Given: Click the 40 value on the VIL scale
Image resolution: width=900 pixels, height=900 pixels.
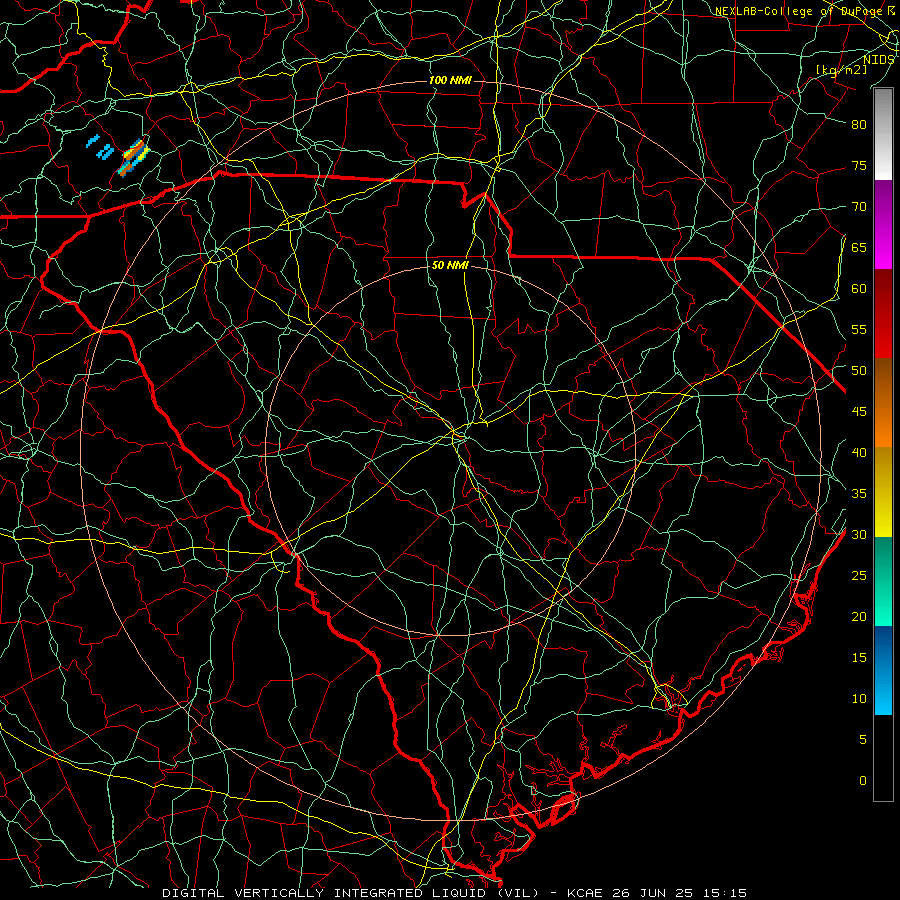Looking at the screenshot, I should point(859,453).
